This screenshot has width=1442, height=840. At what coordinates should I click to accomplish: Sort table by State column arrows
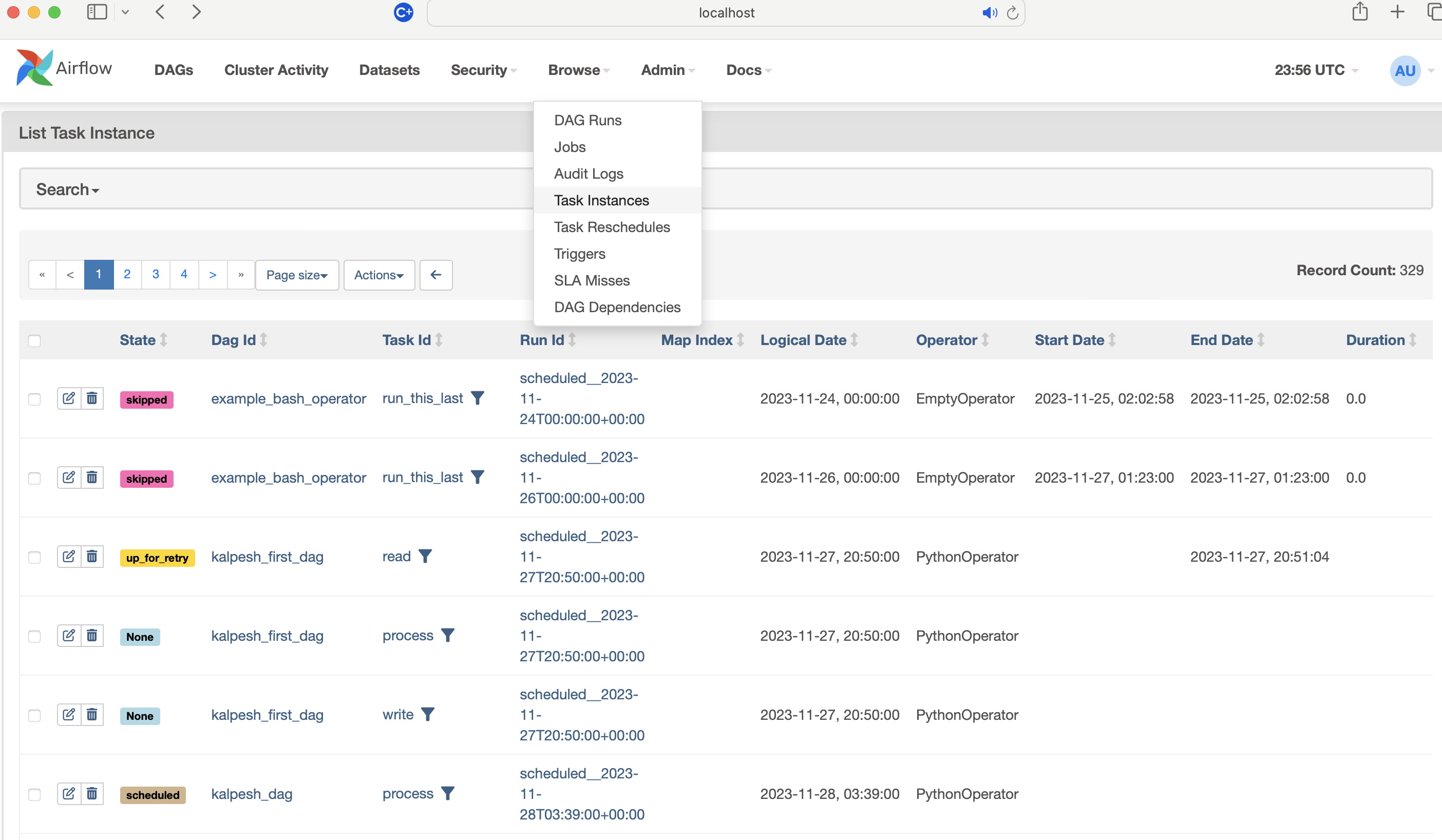coord(164,340)
